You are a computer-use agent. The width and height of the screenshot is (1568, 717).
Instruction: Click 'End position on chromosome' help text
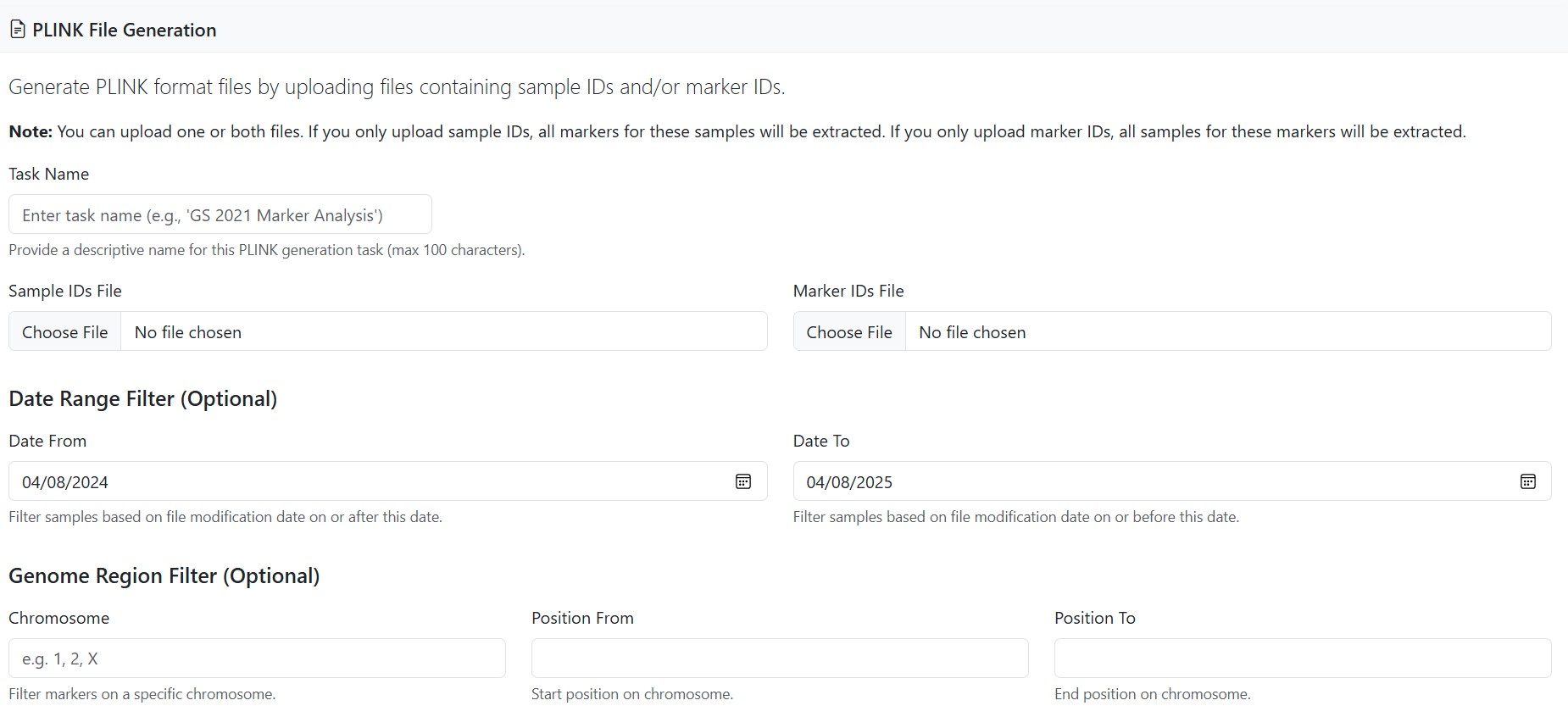pyautogui.click(x=1153, y=694)
